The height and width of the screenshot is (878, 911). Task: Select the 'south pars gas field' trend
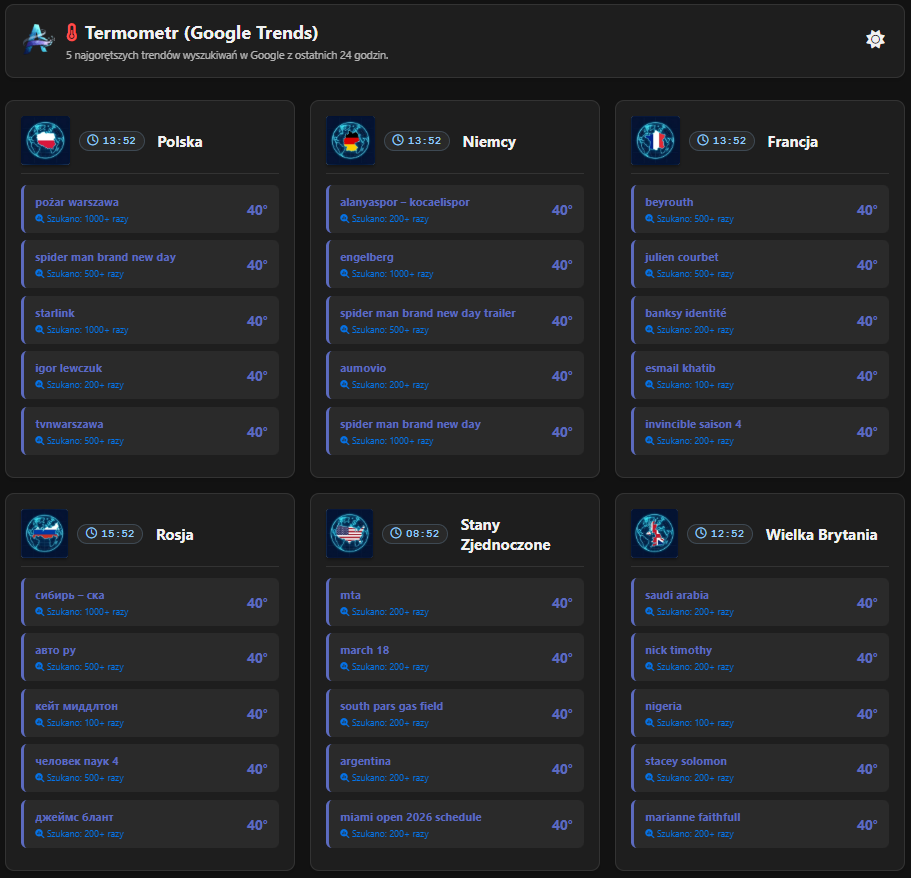tap(455, 713)
